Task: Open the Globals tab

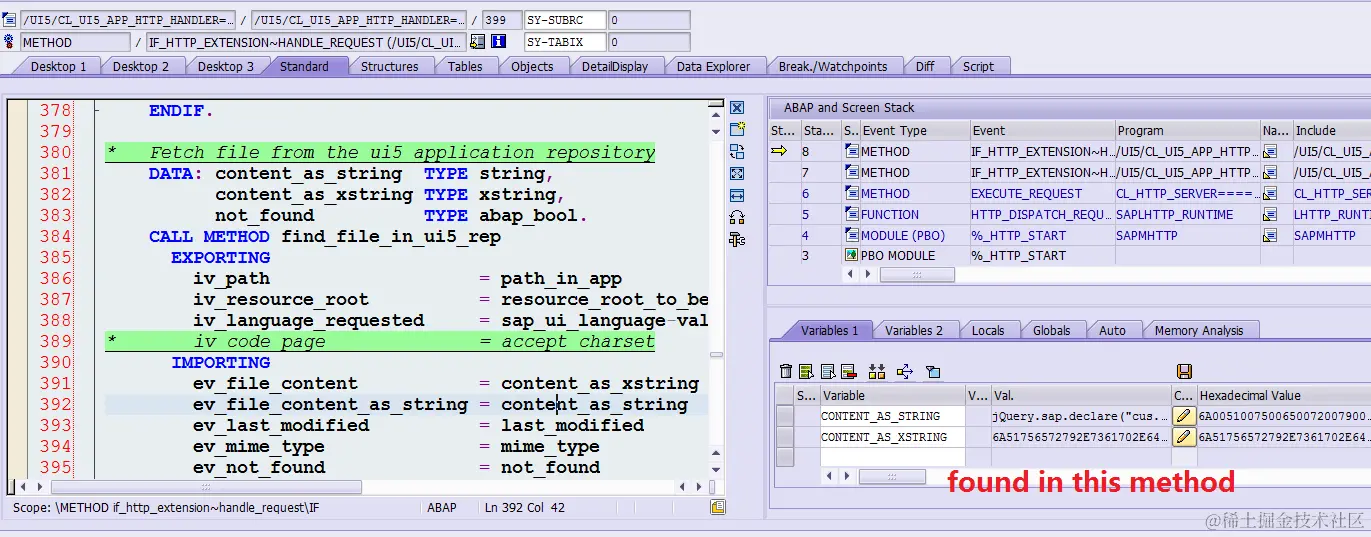Action: point(1051,330)
